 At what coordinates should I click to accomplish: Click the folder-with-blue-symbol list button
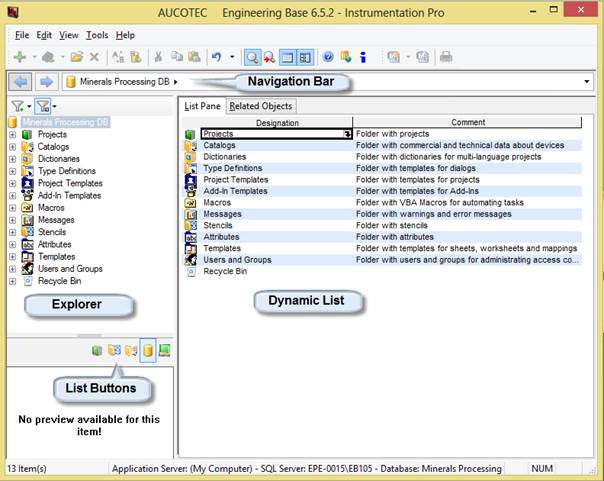[114, 350]
